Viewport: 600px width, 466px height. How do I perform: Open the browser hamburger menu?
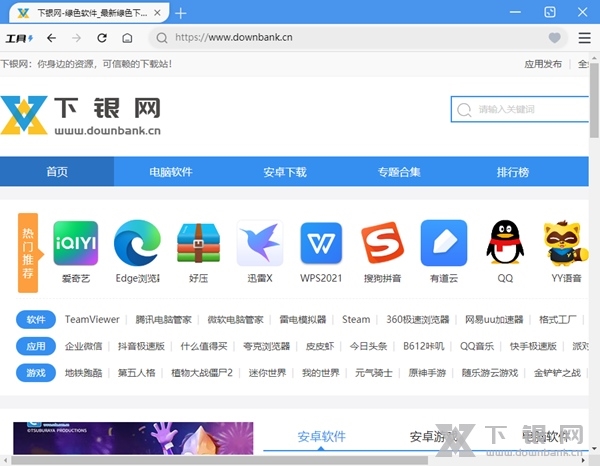(x=584, y=37)
